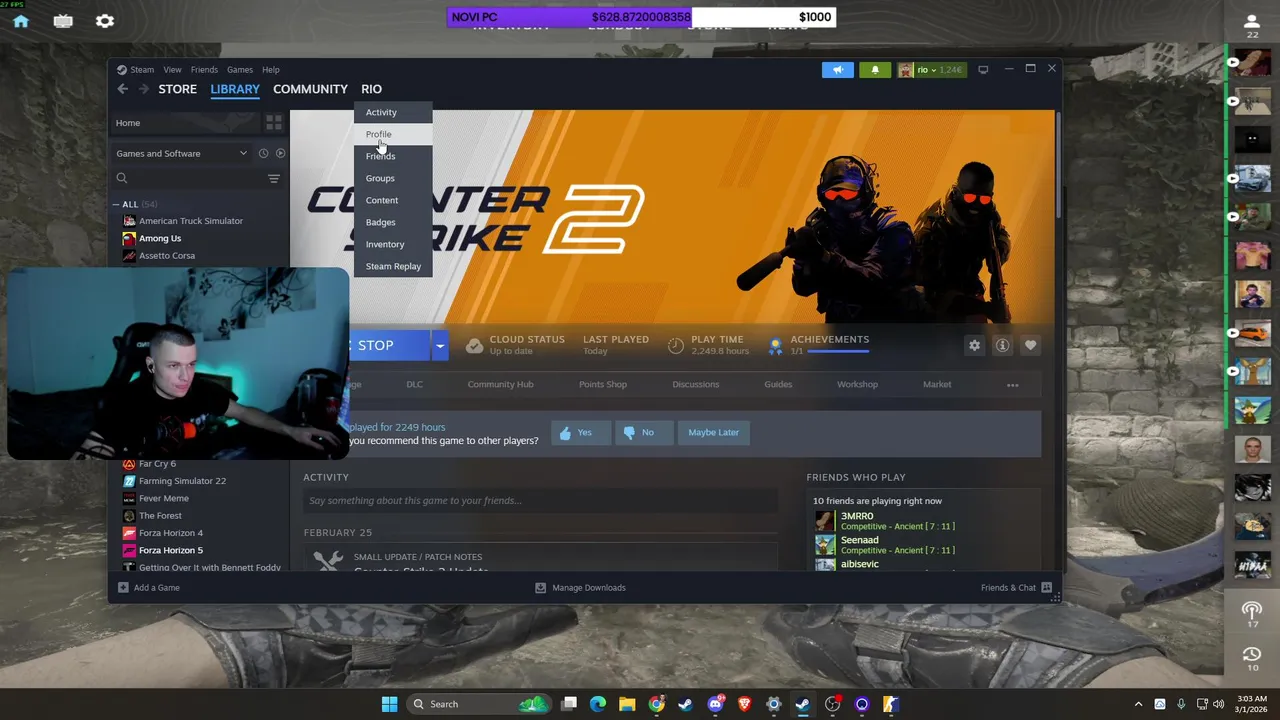Open the Market link

click(937, 384)
